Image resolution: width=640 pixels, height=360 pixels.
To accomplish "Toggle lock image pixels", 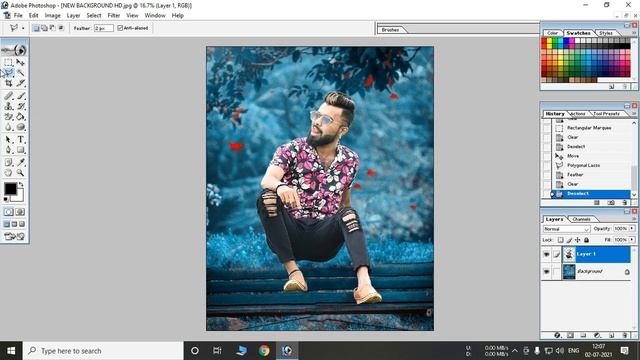I will [x=569, y=240].
